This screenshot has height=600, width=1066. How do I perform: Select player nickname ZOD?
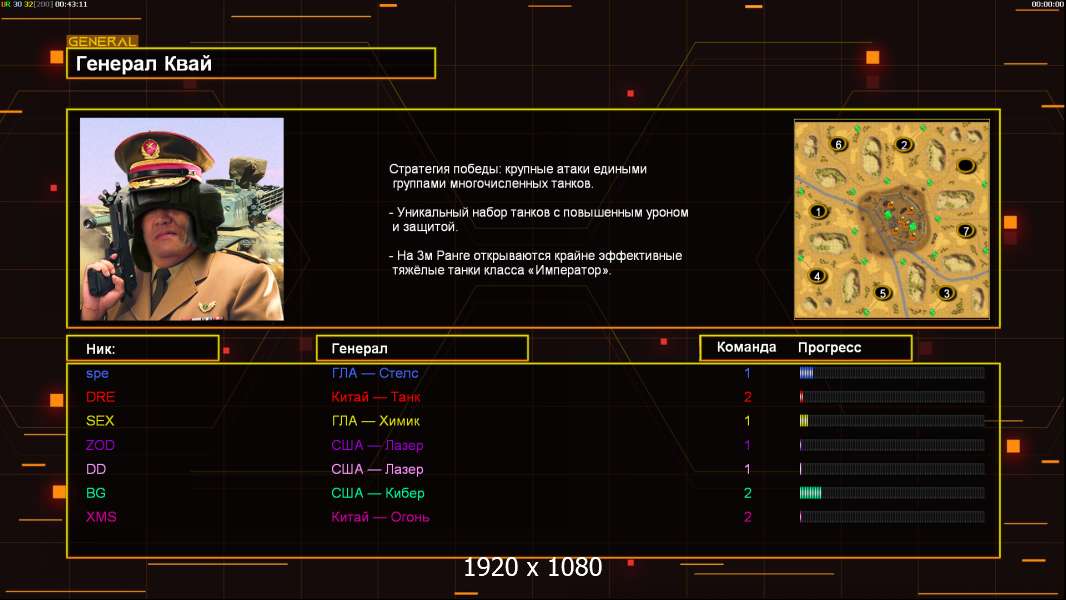[100, 445]
